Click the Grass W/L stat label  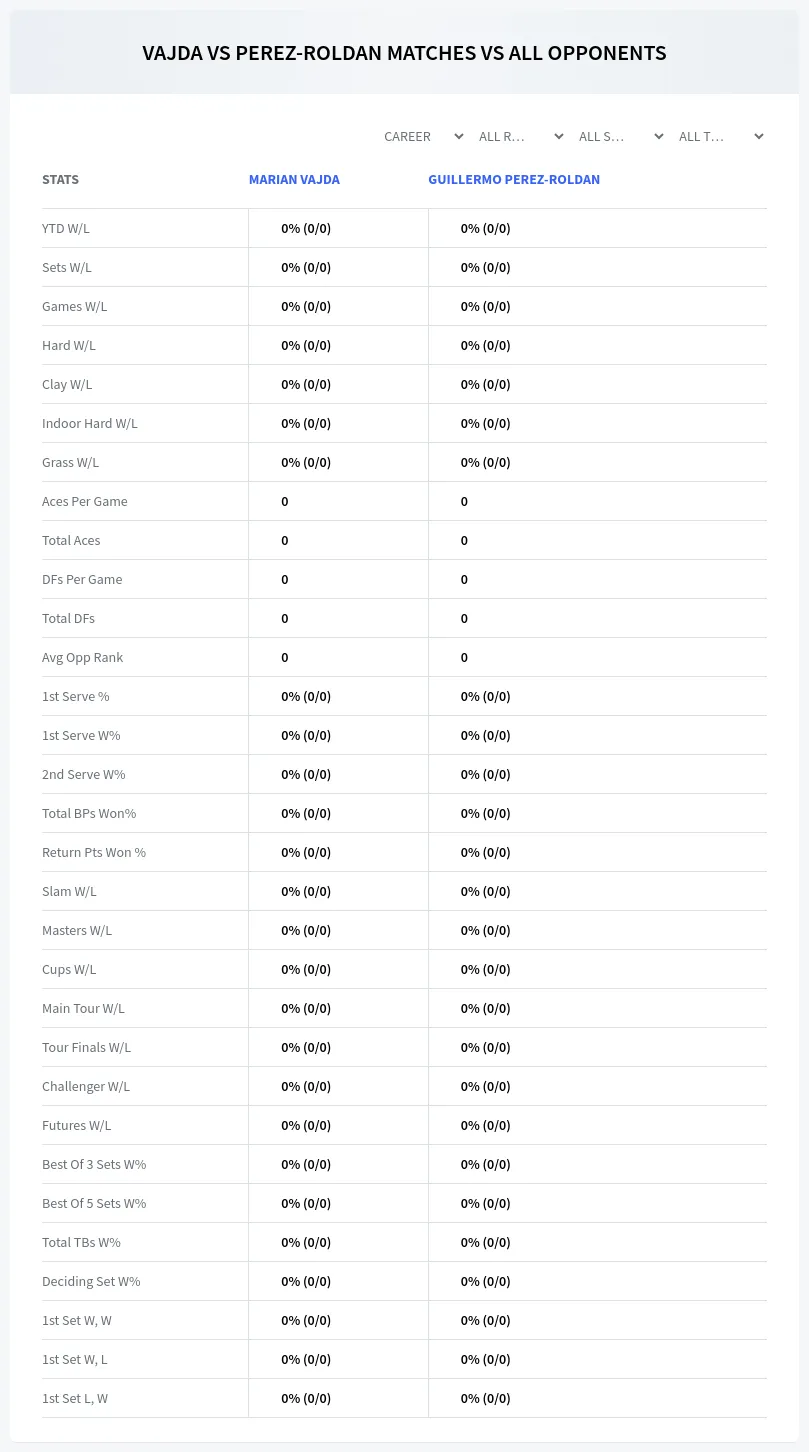(70, 462)
